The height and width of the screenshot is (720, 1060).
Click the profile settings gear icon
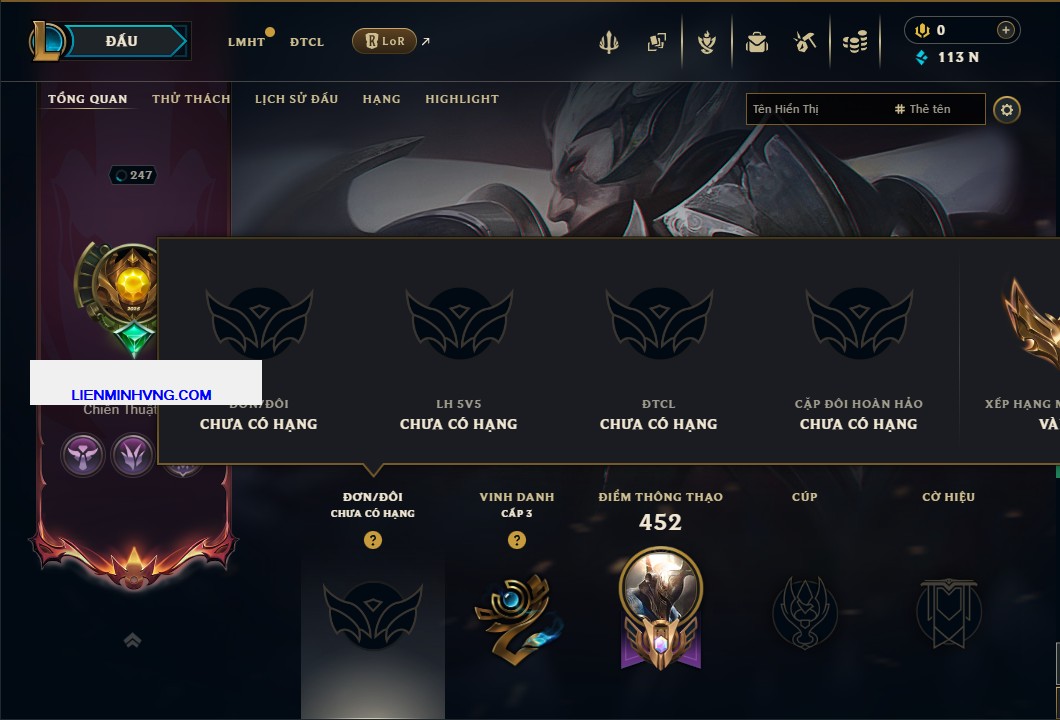[x=1007, y=110]
